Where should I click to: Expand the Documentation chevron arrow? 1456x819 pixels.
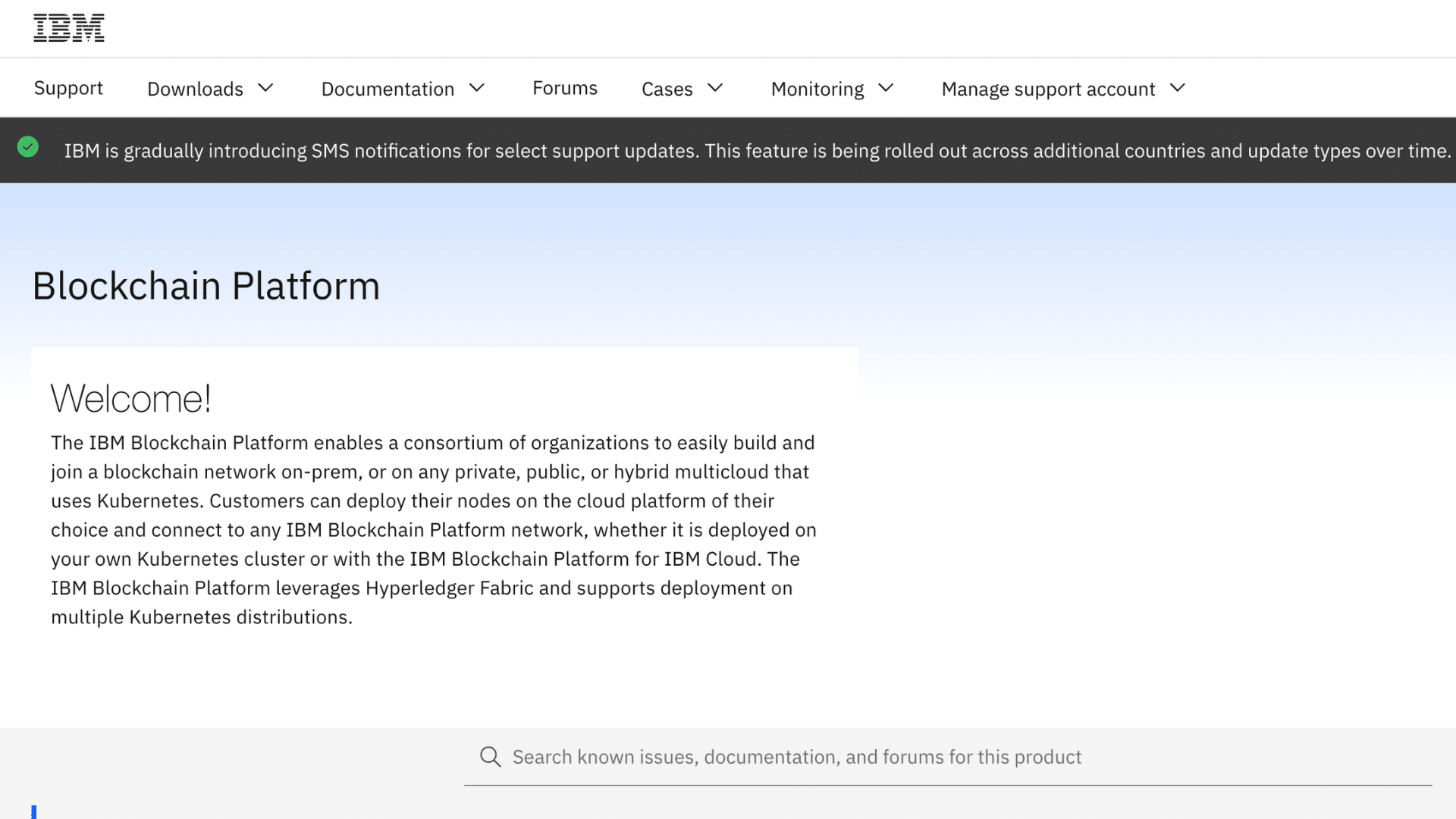(x=477, y=88)
